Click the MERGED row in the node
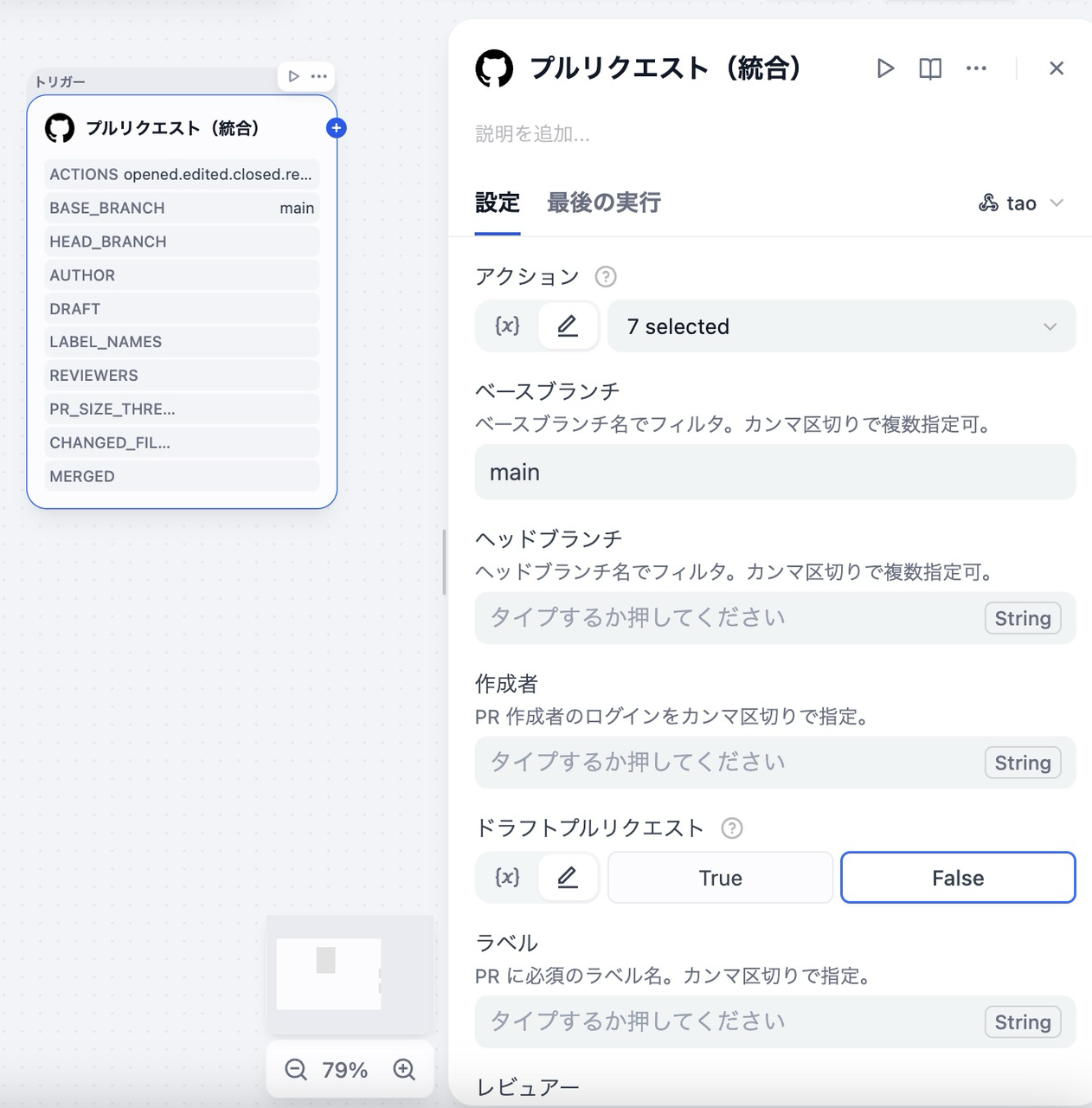 (x=182, y=477)
